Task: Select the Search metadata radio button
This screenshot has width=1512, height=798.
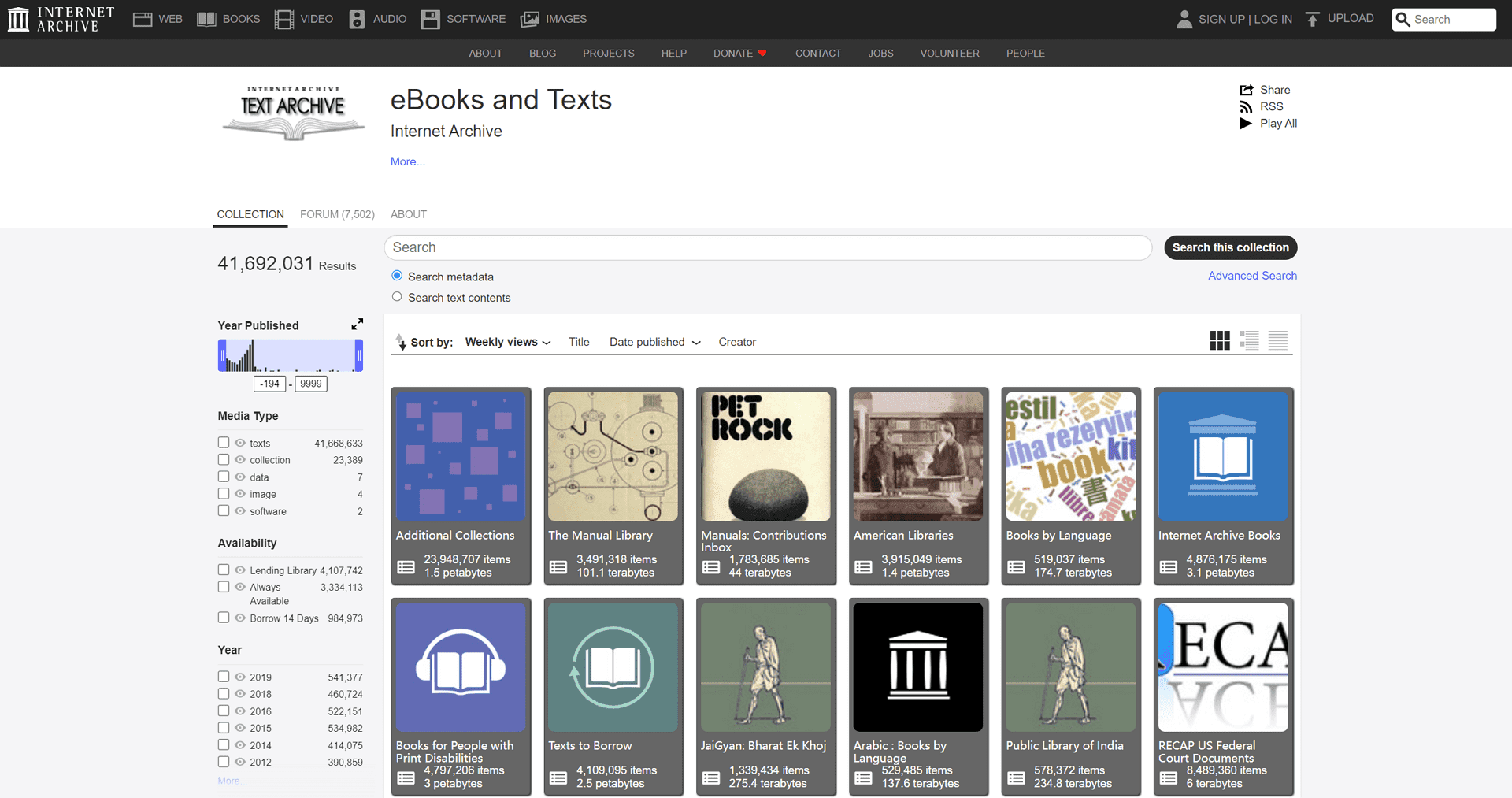Action: pos(397,276)
